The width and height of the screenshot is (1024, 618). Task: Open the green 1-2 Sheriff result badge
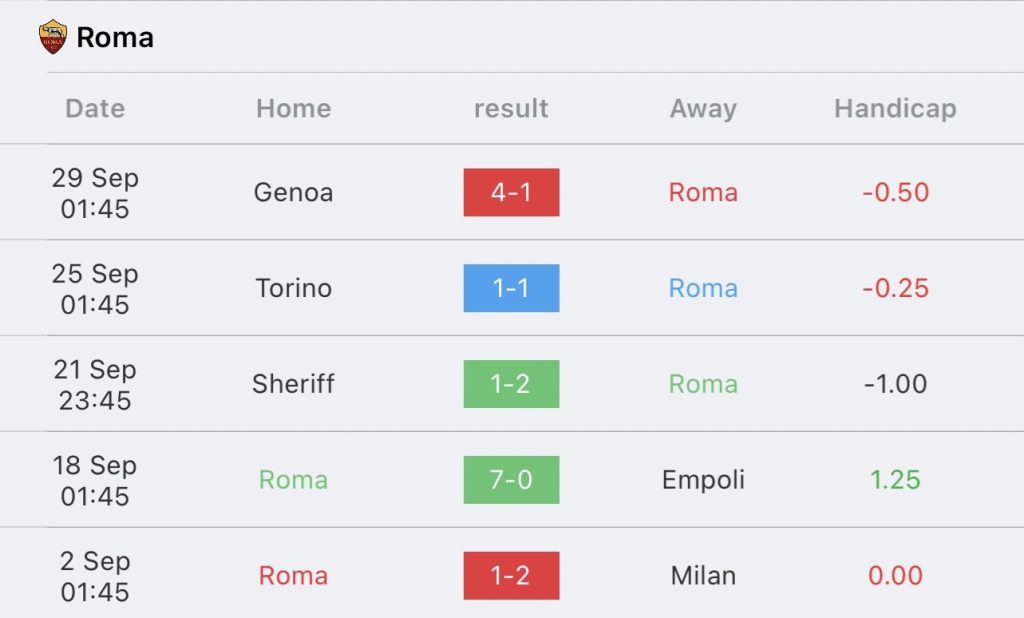pyautogui.click(x=511, y=384)
